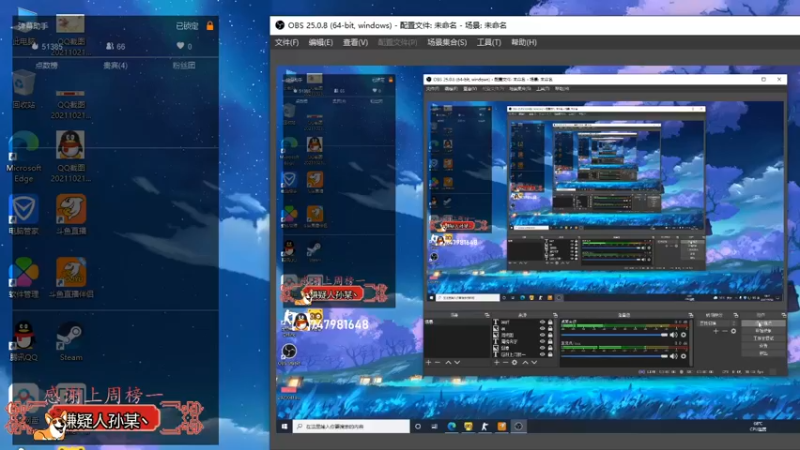Mute 桌面音频 speaker icon in mirrored mixer

[x=673, y=335]
